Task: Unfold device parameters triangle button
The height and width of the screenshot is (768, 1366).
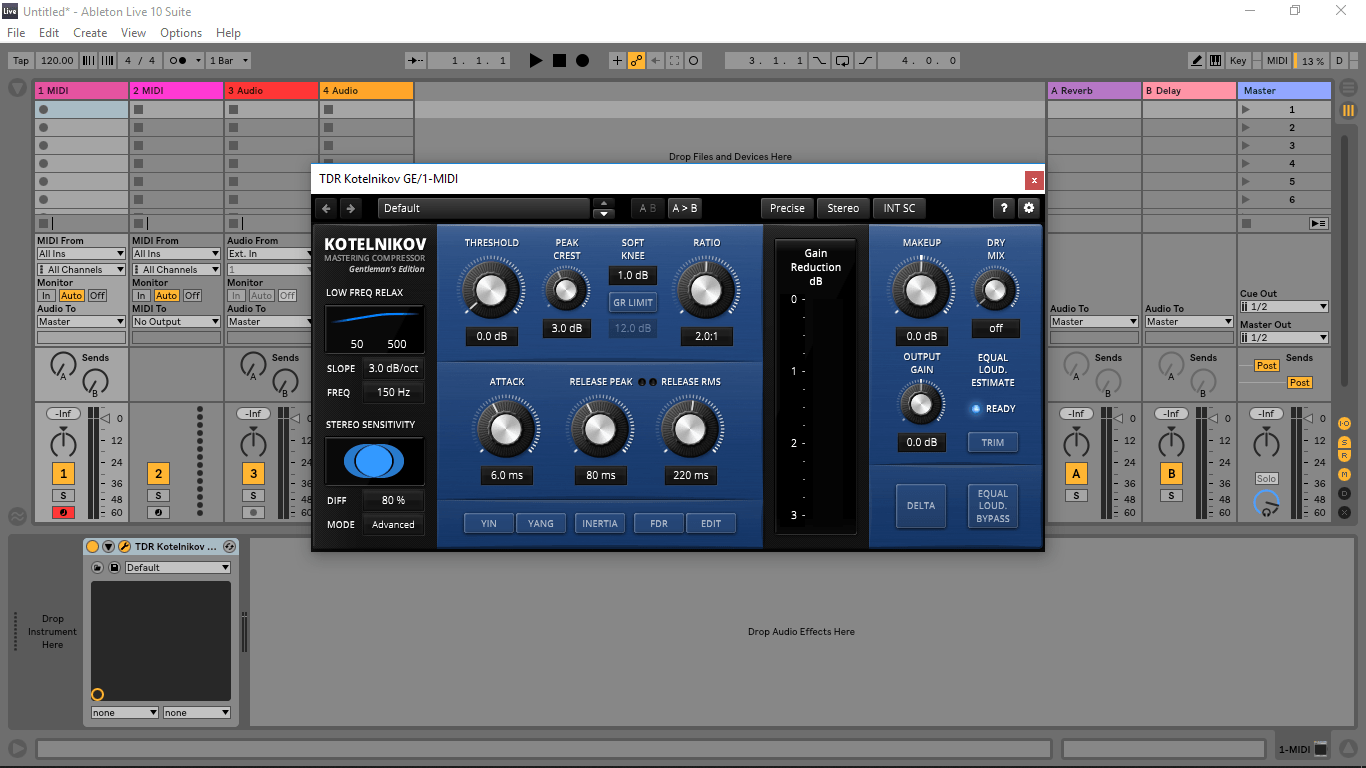Action: click(x=108, y=547)
